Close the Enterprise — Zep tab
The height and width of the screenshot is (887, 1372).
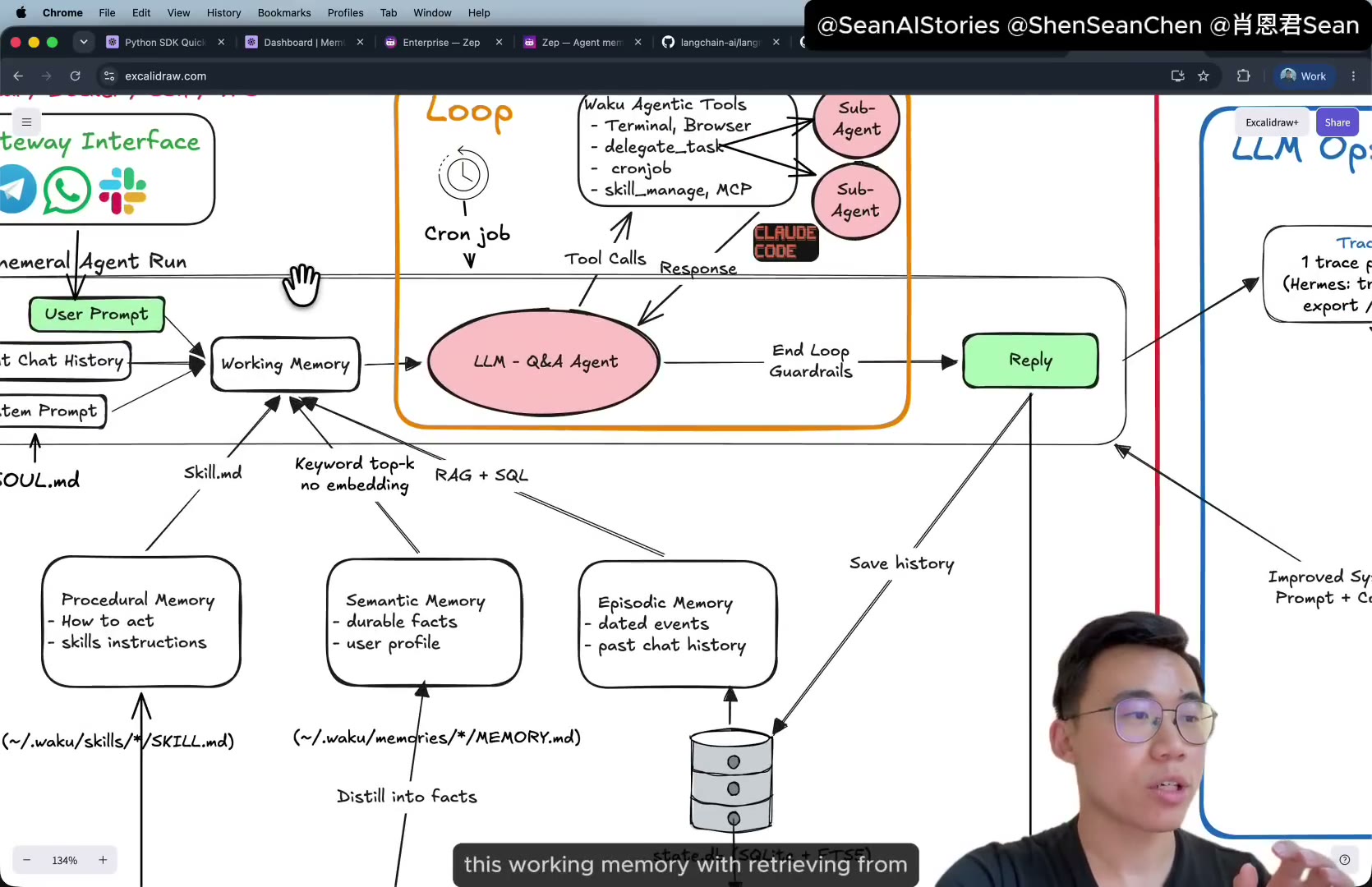tap(499, 42)
